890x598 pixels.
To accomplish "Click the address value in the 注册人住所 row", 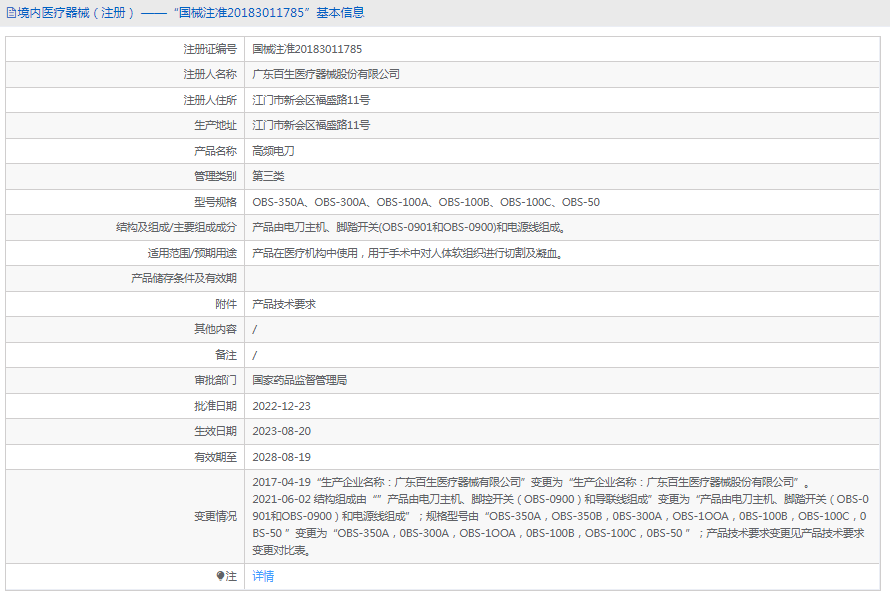I will [311, 100].
